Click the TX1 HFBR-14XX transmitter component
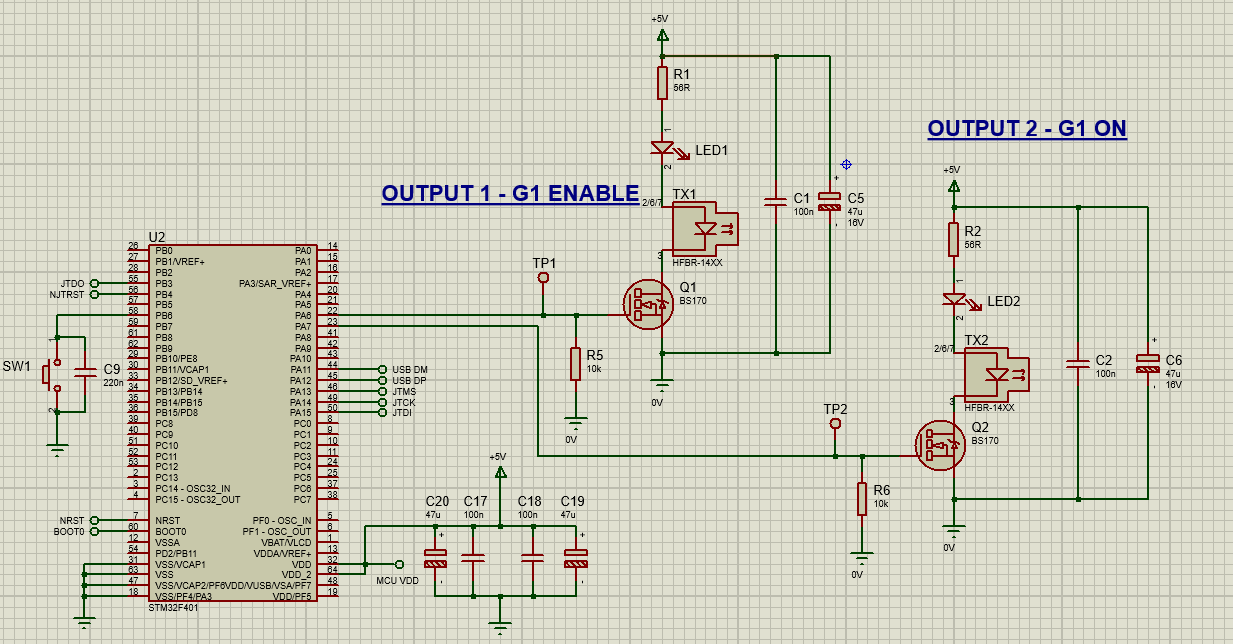Image resolution: width=1233 pixels, height=644 pixels. (x=705, y=227)
